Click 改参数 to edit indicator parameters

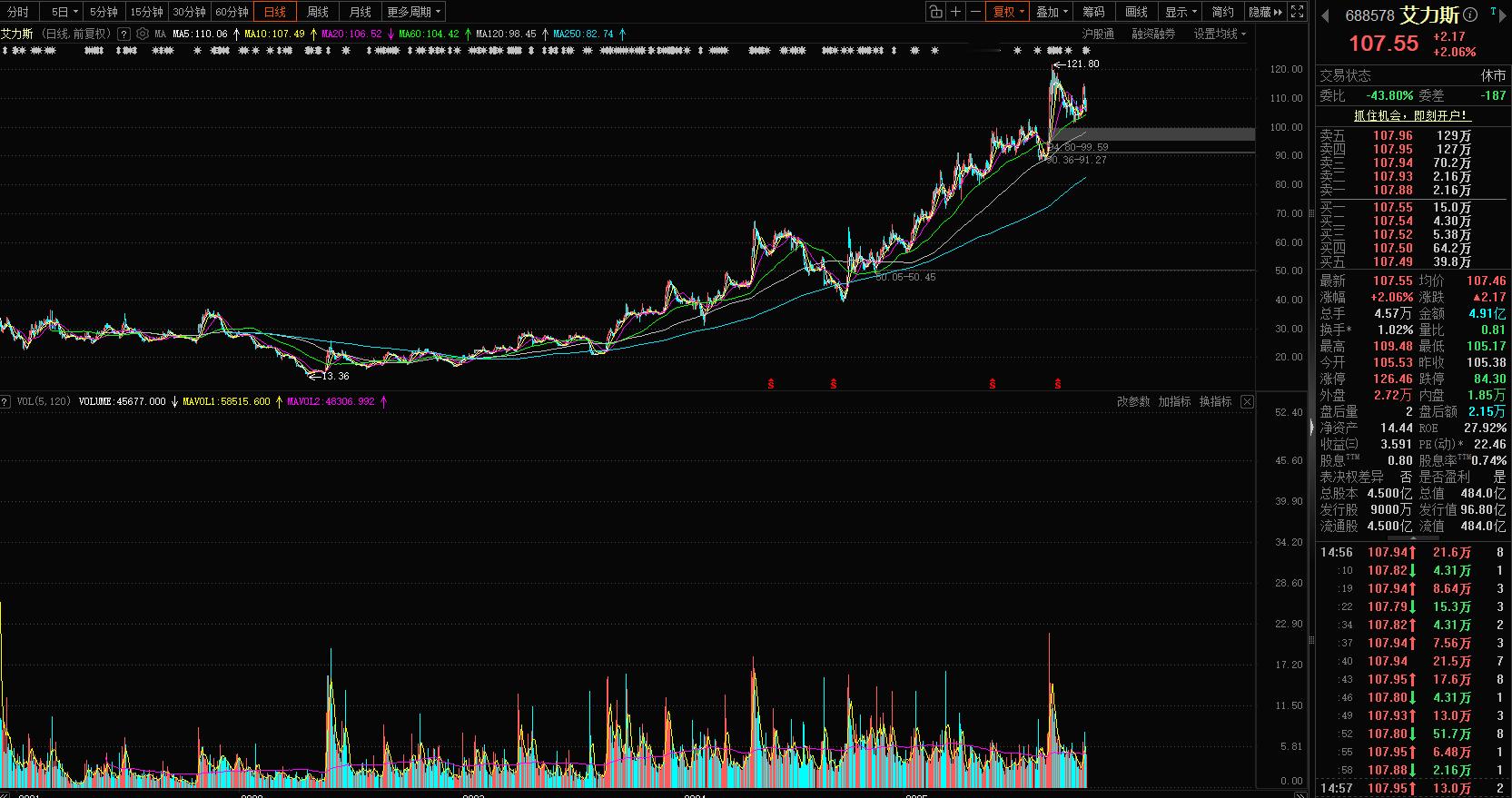click(x=1133, y=401)
